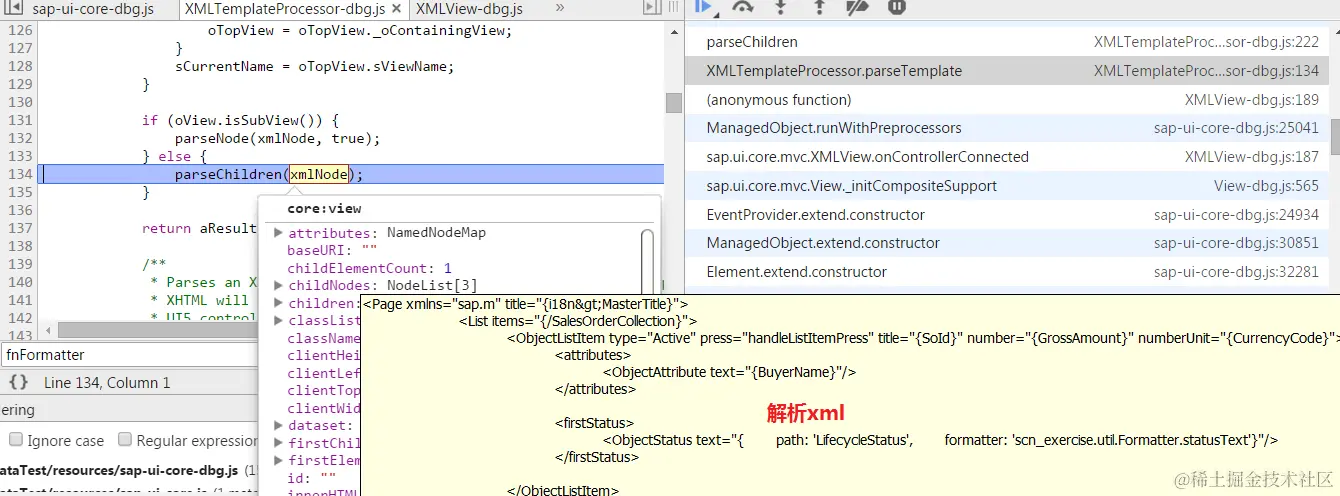Step out of current function
This screenshot has height=496, width=1340.
click(819, 7)
